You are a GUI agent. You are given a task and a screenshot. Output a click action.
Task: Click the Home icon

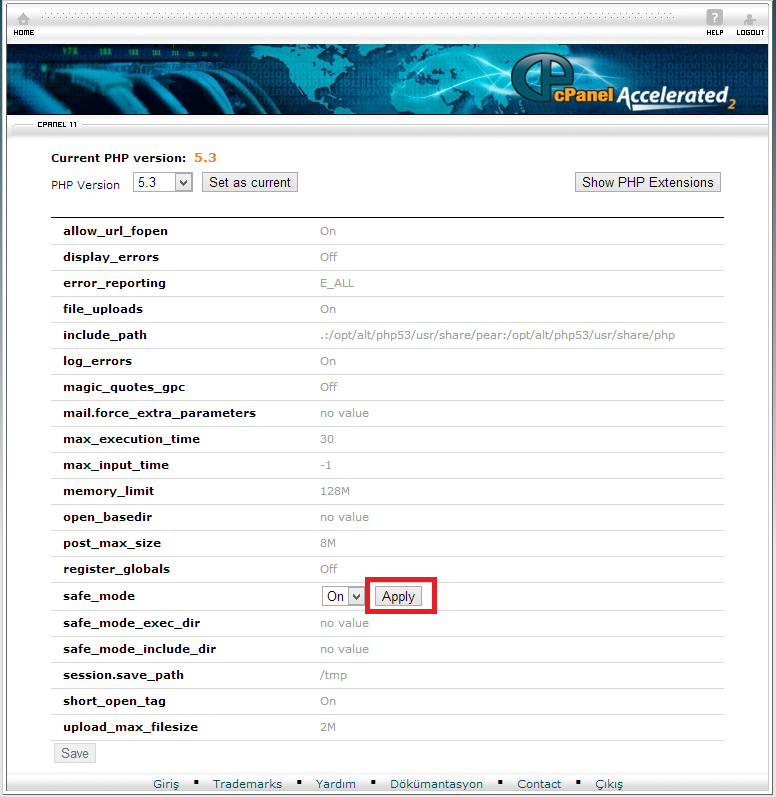[x=23, y=21]
